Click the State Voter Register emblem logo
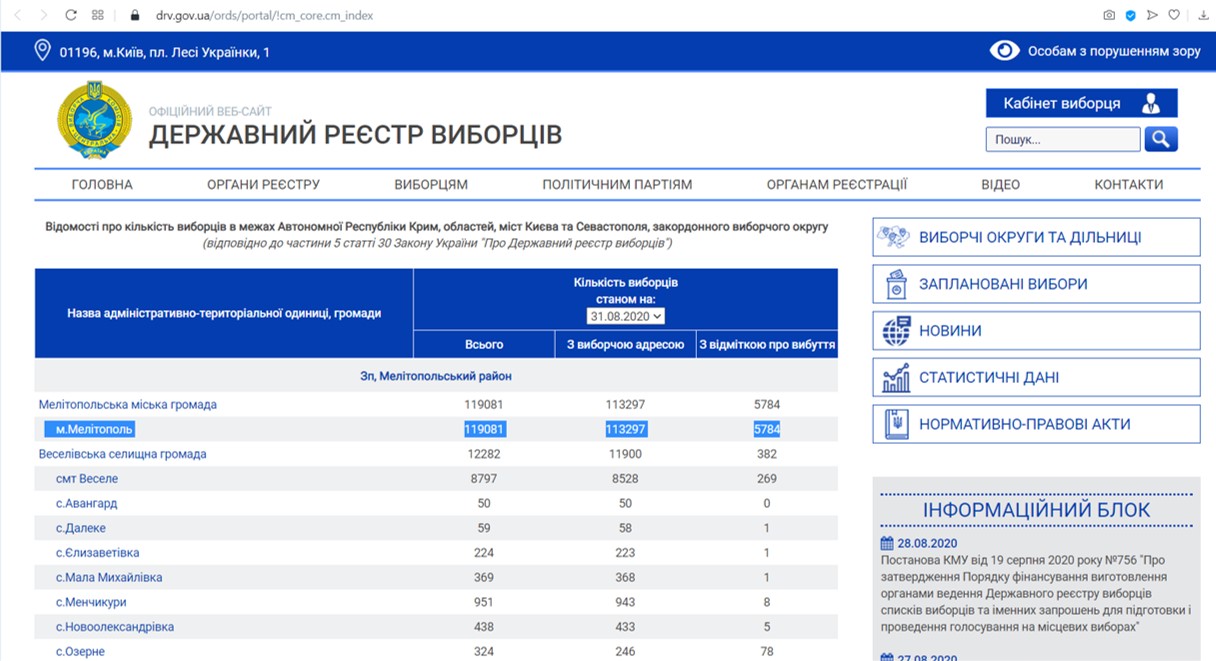Image resolution: width=1216 pixels, height=661 pixels. (x=94, y=121)
